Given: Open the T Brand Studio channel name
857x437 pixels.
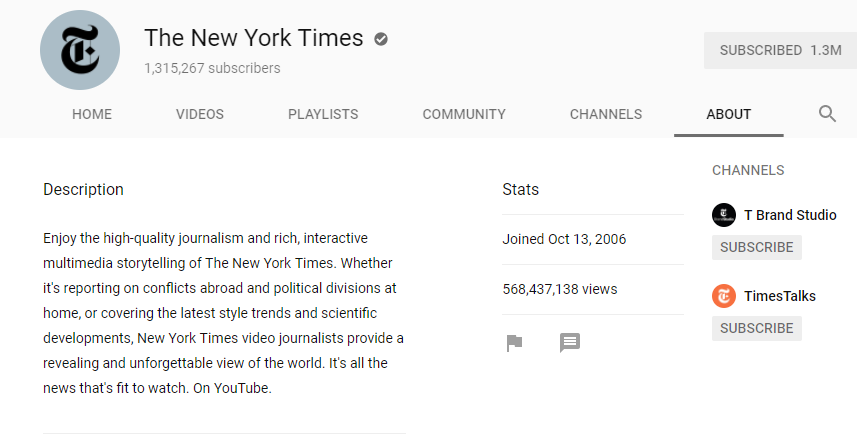Looking at the screenshot, I should point(790,215).
